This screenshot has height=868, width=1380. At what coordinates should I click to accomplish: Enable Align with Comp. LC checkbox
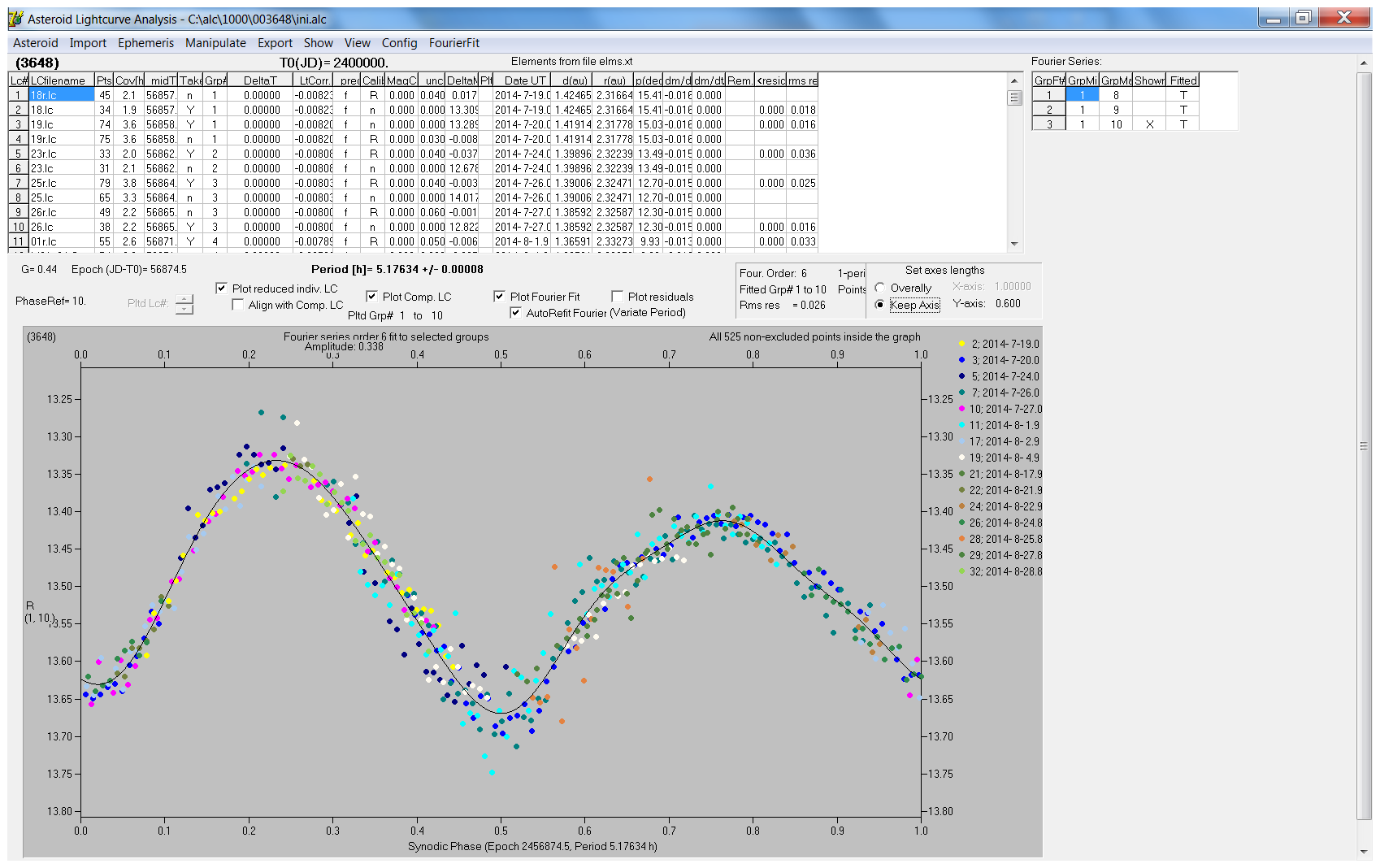pos(237,305)
